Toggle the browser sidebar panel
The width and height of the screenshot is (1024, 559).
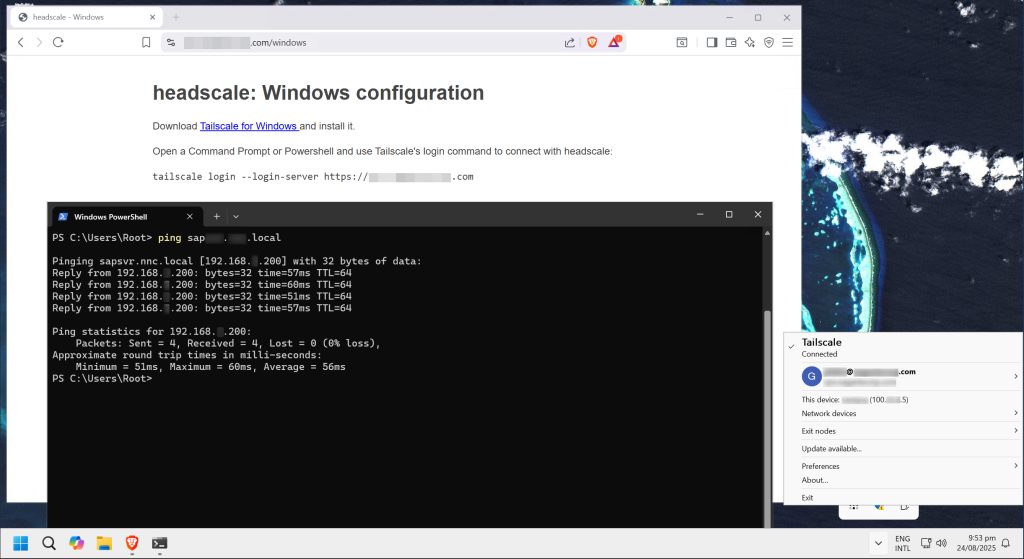712,42
